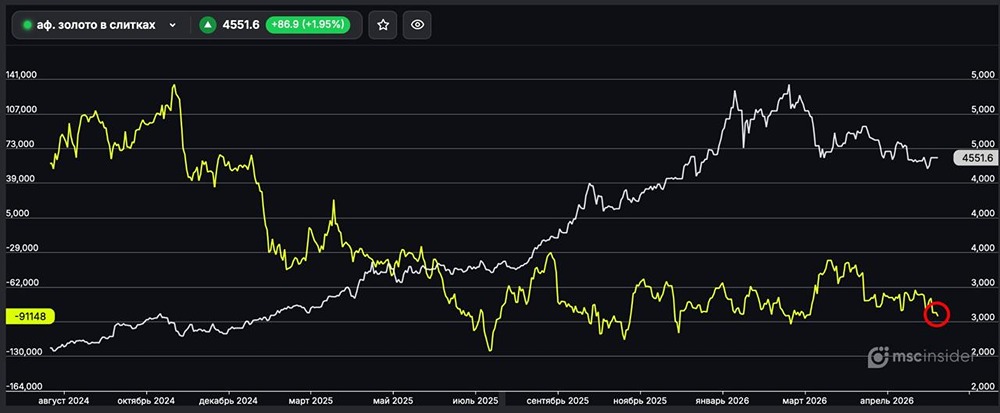Open the аф. золото в слитках dropdown
Image resolution: width=1000 pixels, height=413 pixels.
click(x=101, y=25)
